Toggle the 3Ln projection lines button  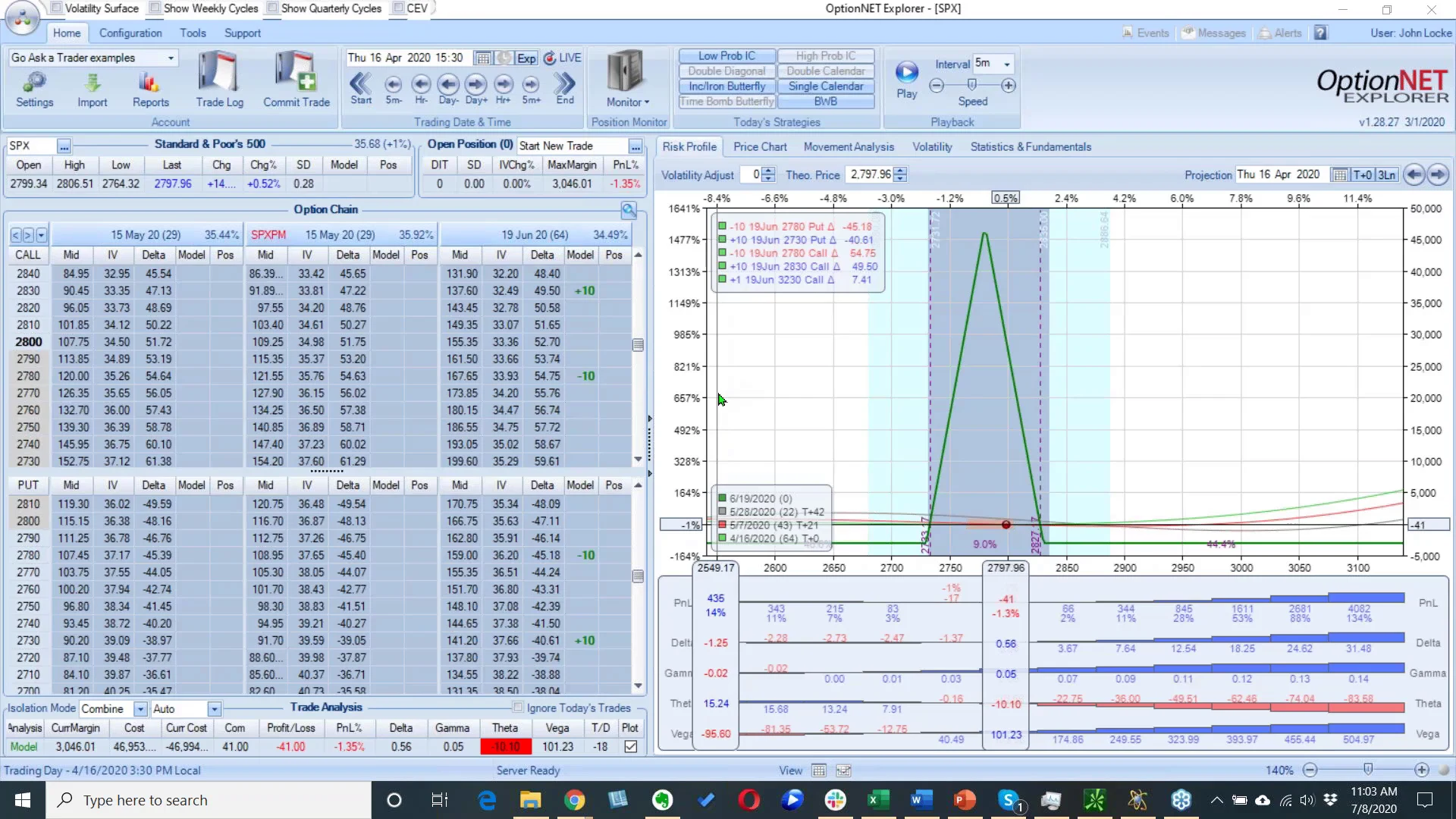(1386, 175)
